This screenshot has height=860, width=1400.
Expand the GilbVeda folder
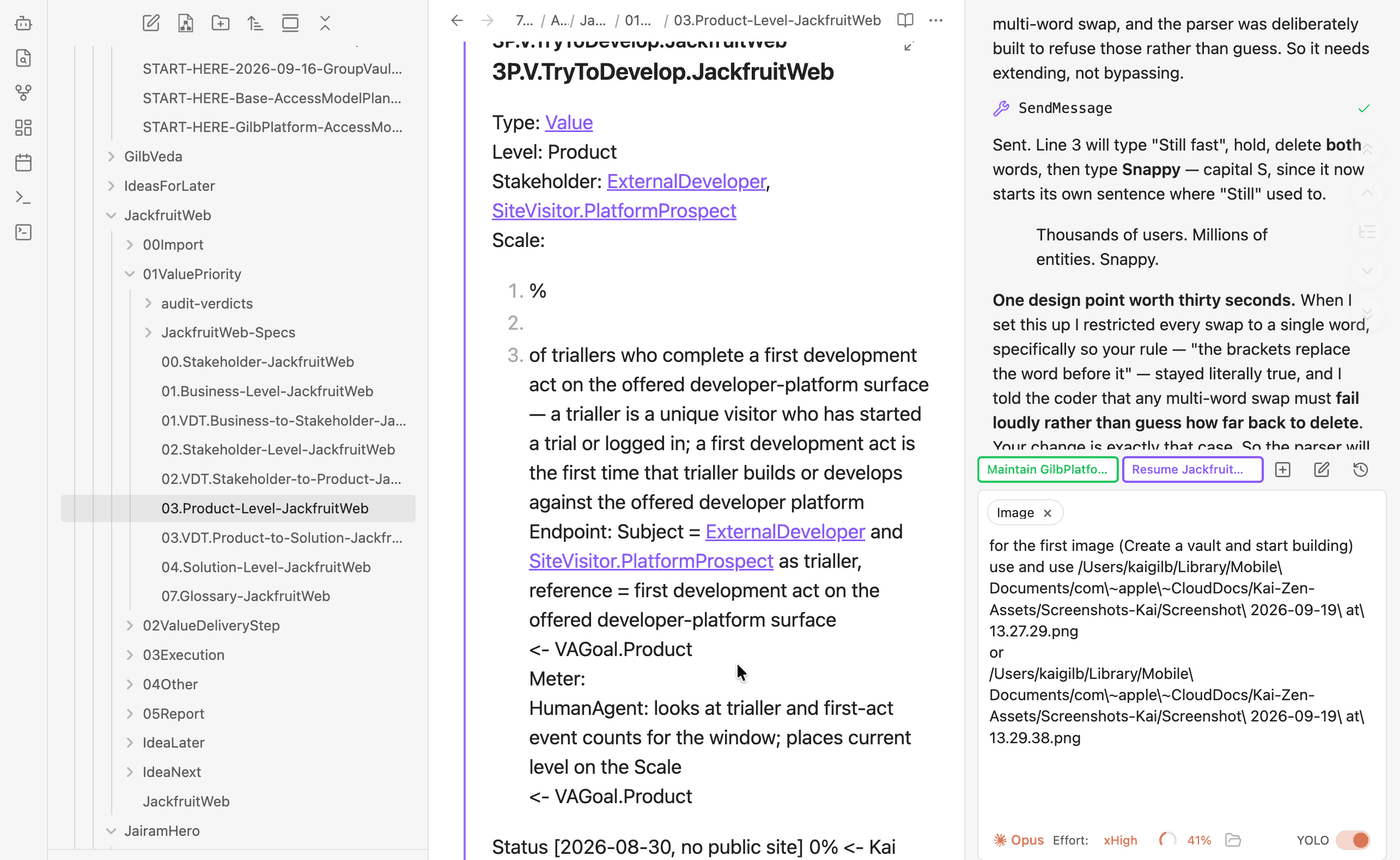[111, 157]
